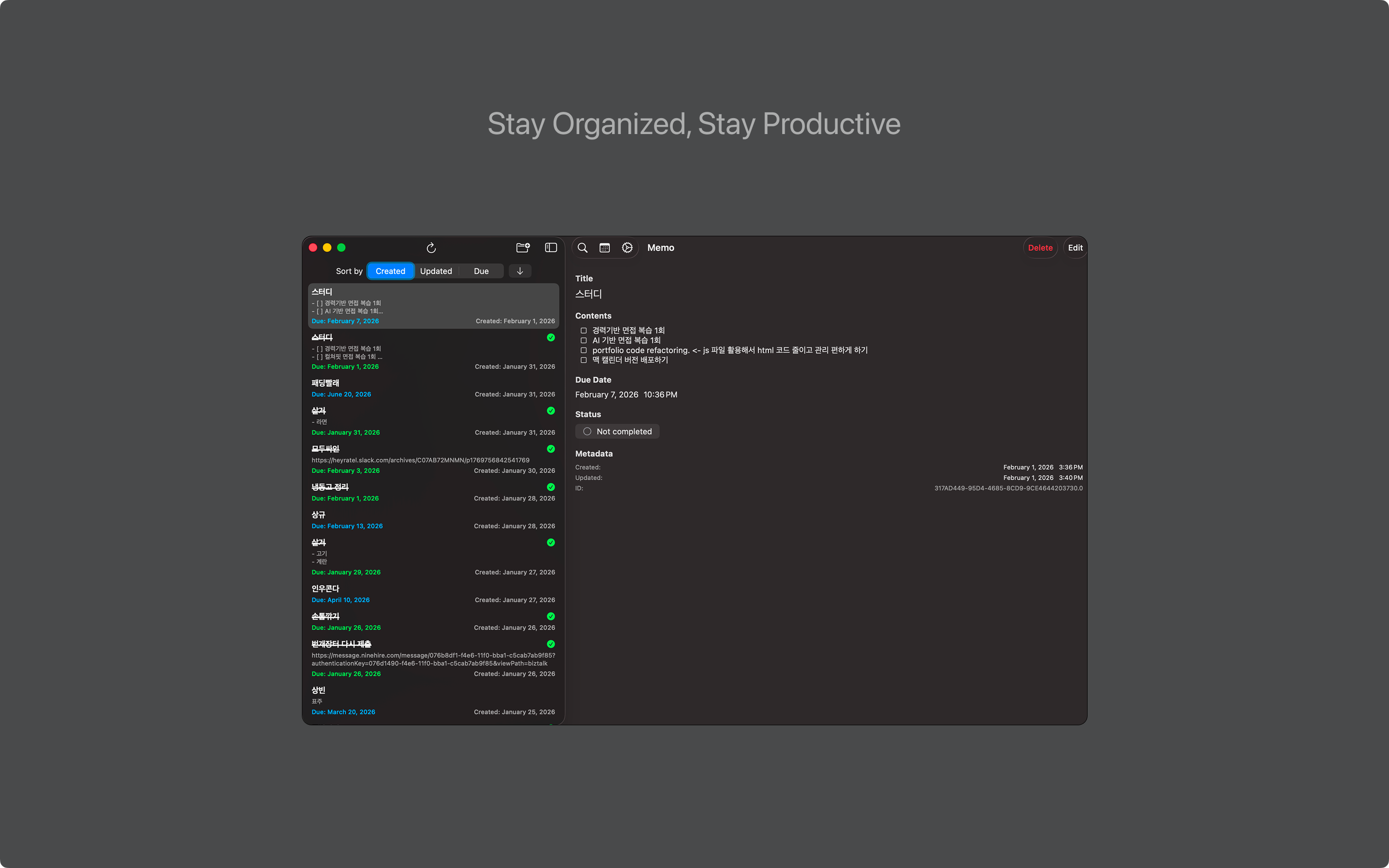The height and width of the screenshot is (868, 1389).
Task: Click green check on 냉동고 정리 memo
Action: pos(551,487)
